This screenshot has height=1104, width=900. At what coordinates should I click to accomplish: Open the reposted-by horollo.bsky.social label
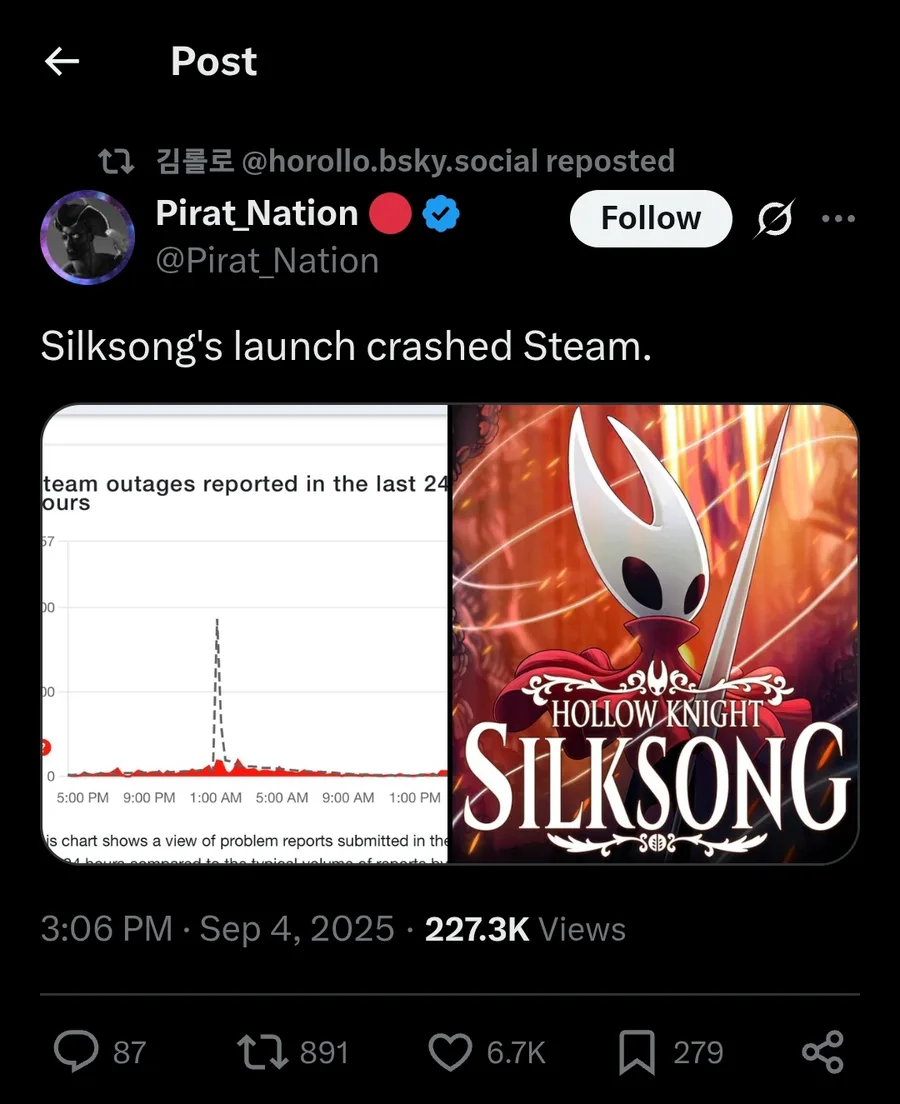415,161
